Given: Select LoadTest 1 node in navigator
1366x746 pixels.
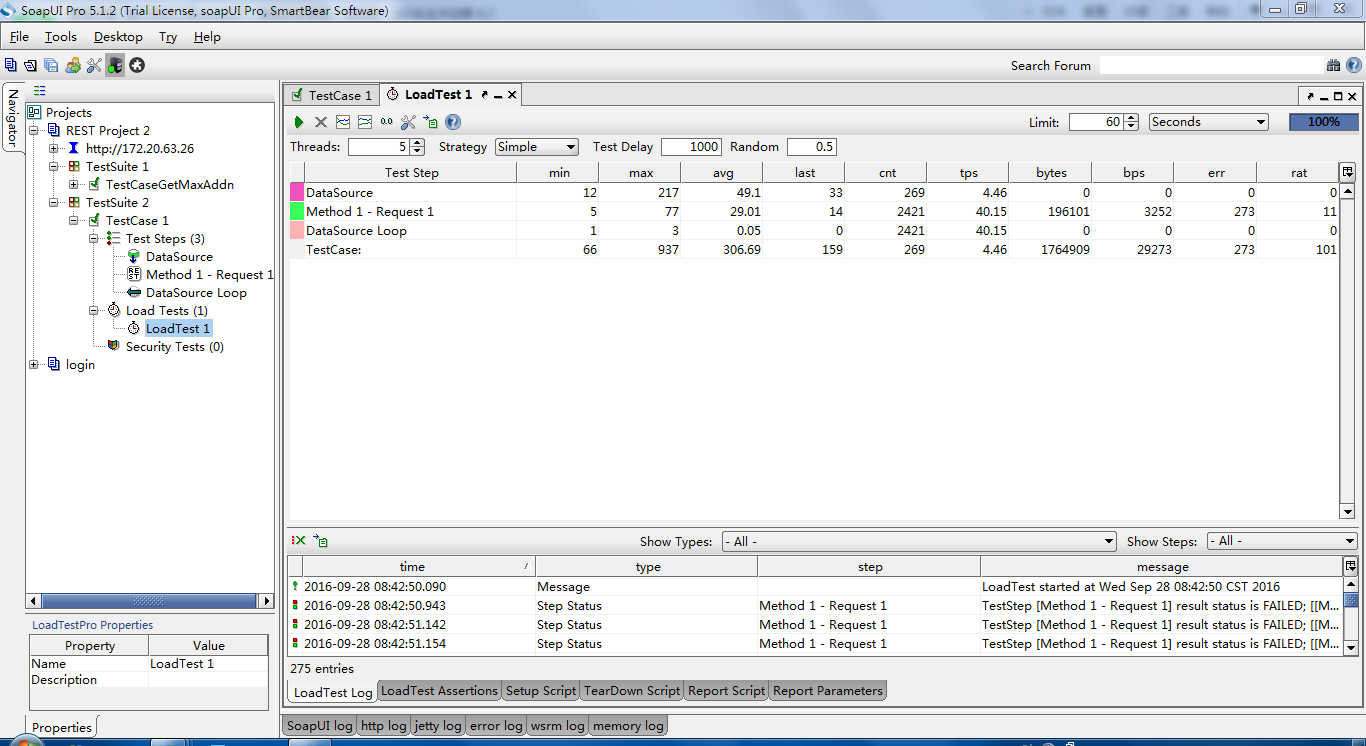Looking at the screenshot, I should pyautogui.click(x=178, y=328).
